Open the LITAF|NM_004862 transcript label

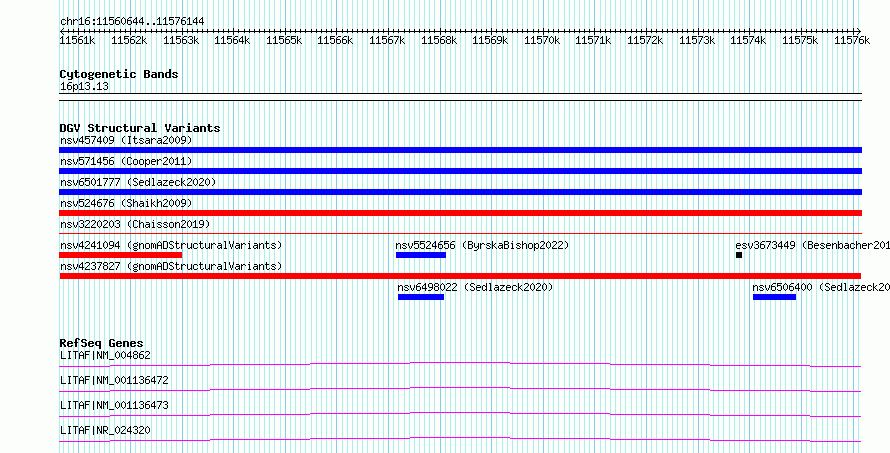click(x=105, y=355)
